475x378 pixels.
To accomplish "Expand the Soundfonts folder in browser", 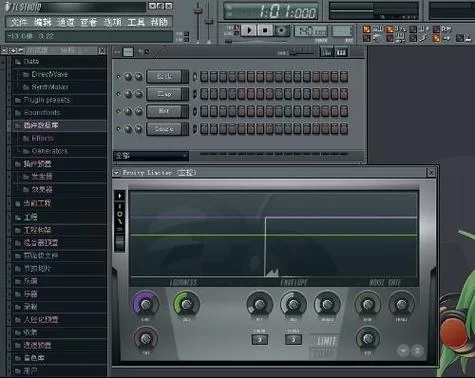I will pyautogui.click(x=42, y=113).
